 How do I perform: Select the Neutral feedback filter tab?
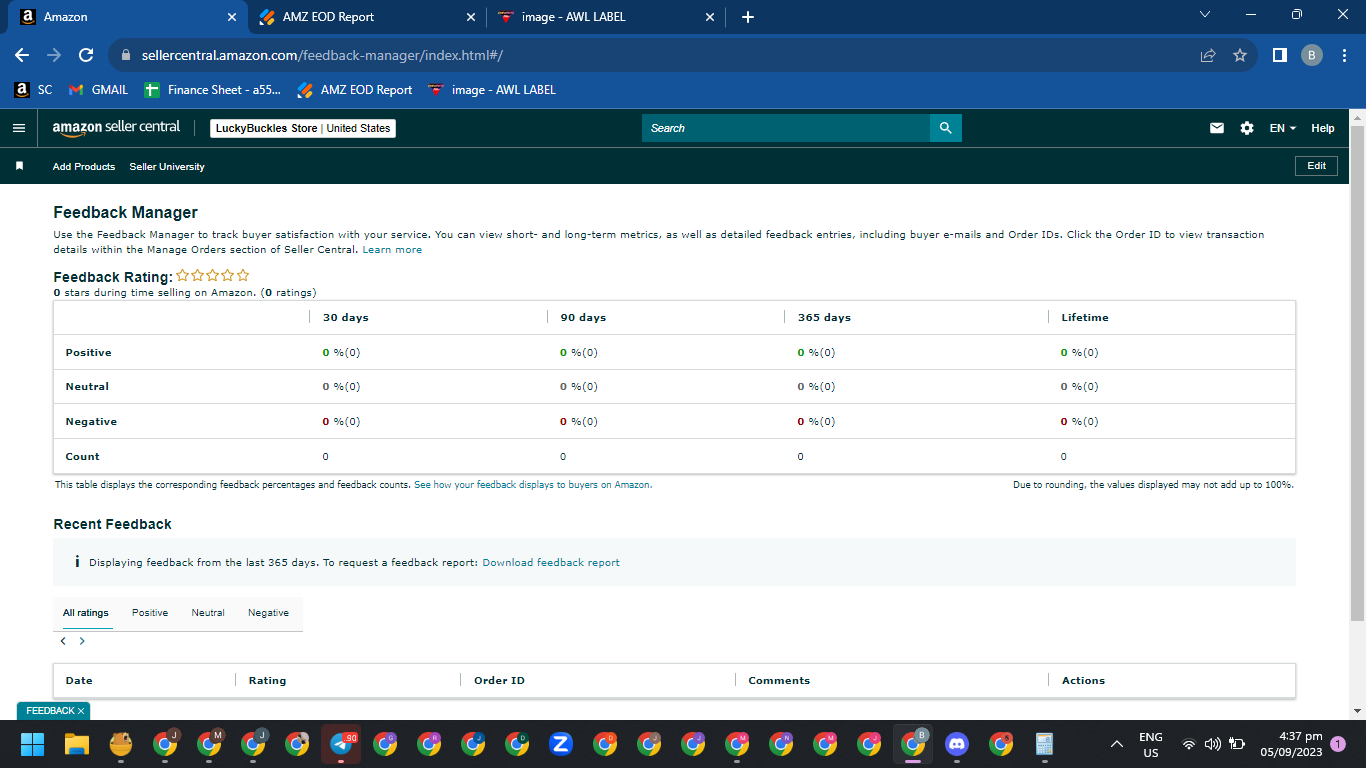click(208, 613)
